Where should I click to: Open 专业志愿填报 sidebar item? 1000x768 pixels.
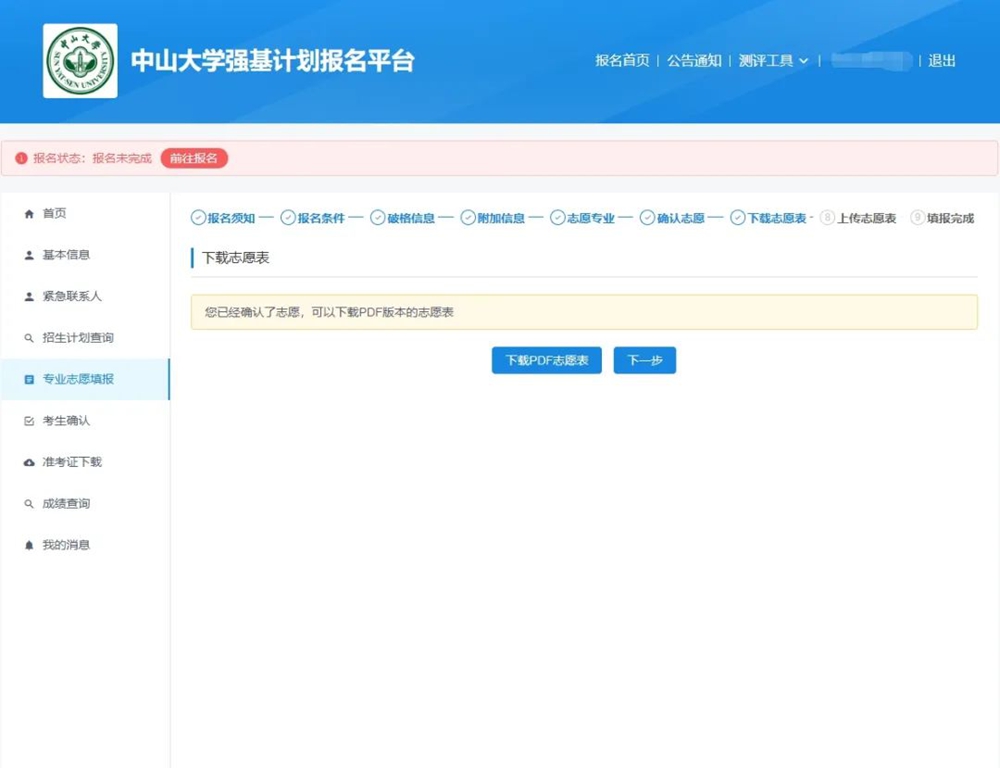click(78, 380)
